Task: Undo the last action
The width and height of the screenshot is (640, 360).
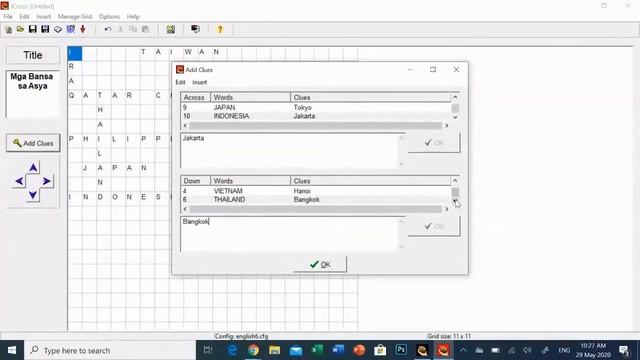Action: click(108, 29)
